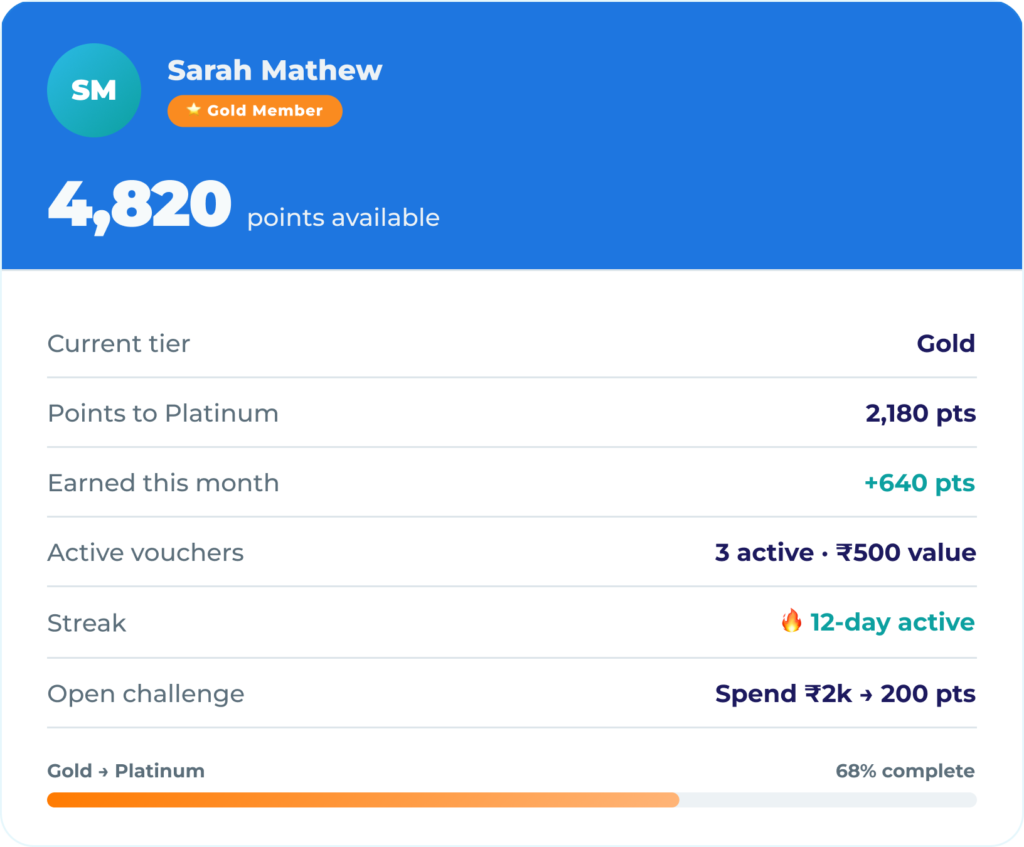Screen dimensions: 1024x847
Task: Open the Spend ₹2k challenge value
Action: 845,694
